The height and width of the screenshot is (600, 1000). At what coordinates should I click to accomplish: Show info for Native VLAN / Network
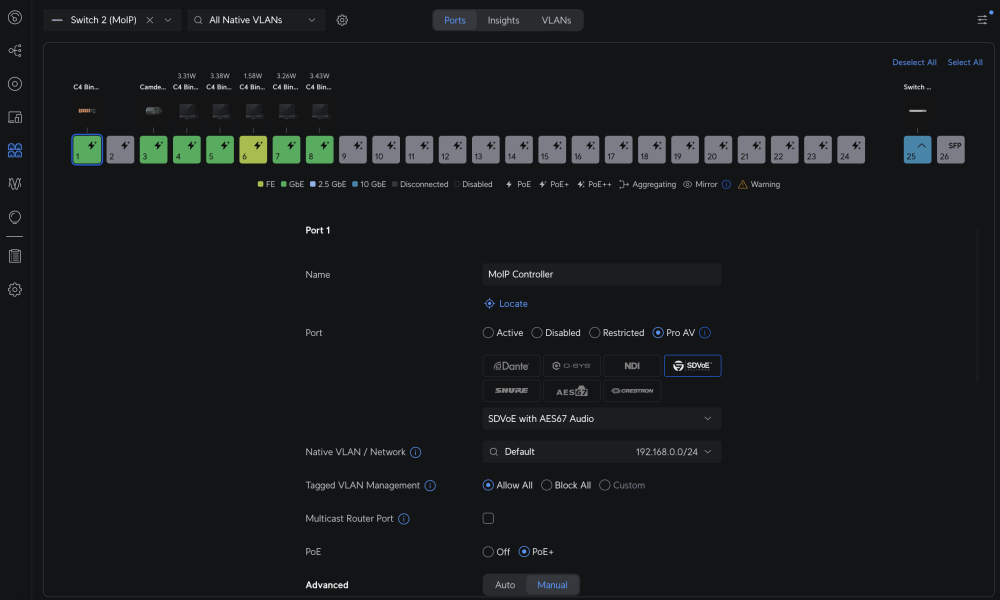[x=415, y=452]
